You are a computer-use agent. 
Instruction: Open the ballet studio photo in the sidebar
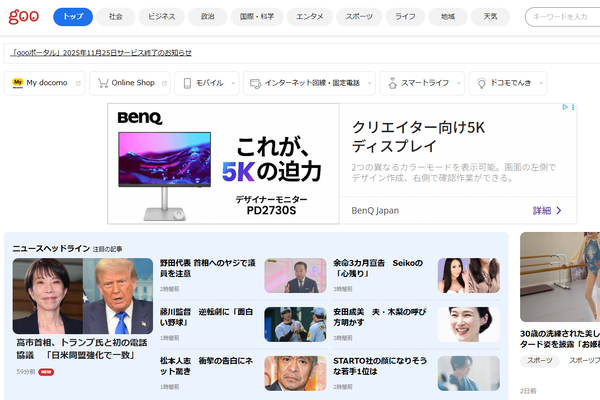point(560,277)
